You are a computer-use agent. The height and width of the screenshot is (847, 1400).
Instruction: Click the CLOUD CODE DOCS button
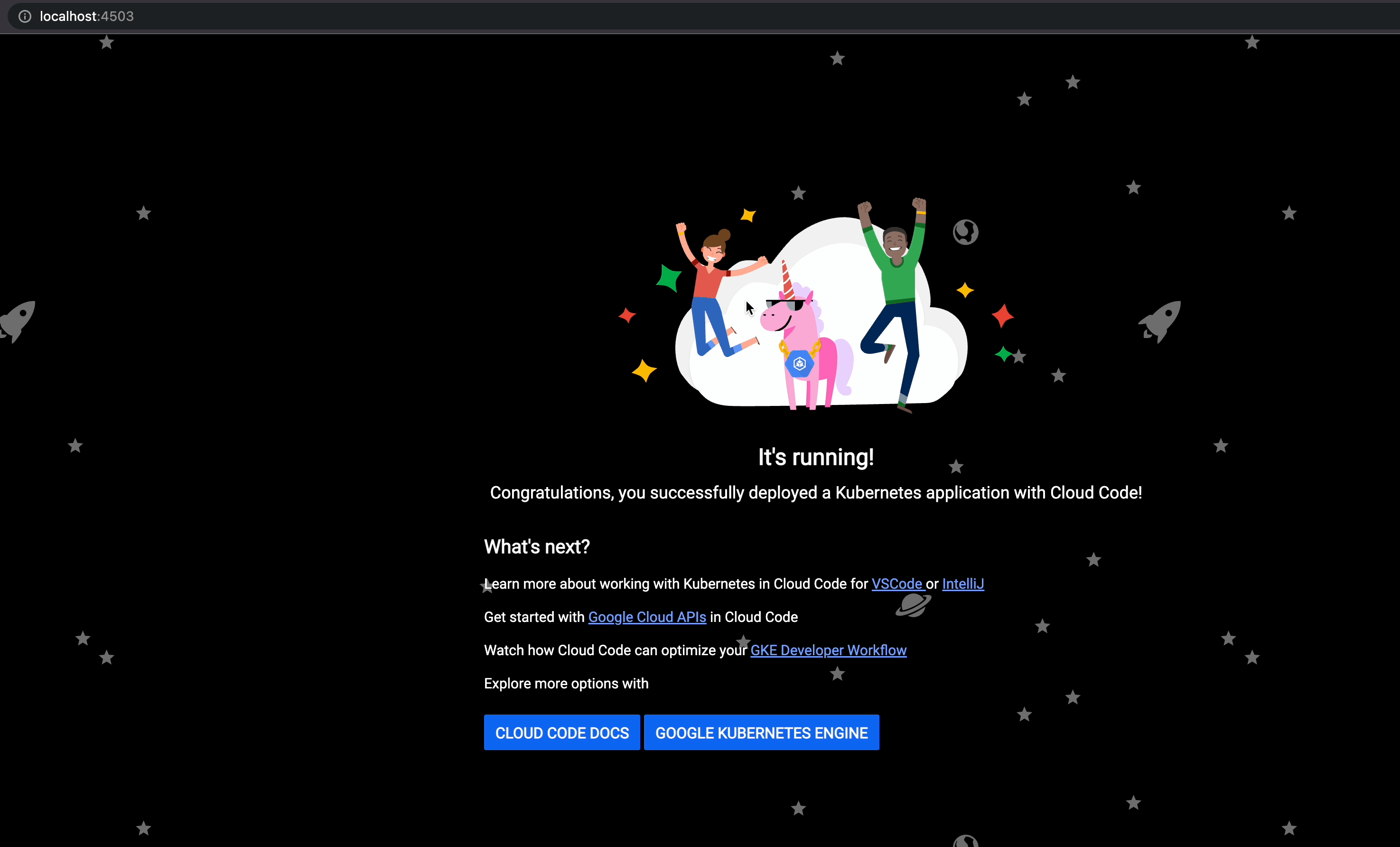click(x=562, y=732)
